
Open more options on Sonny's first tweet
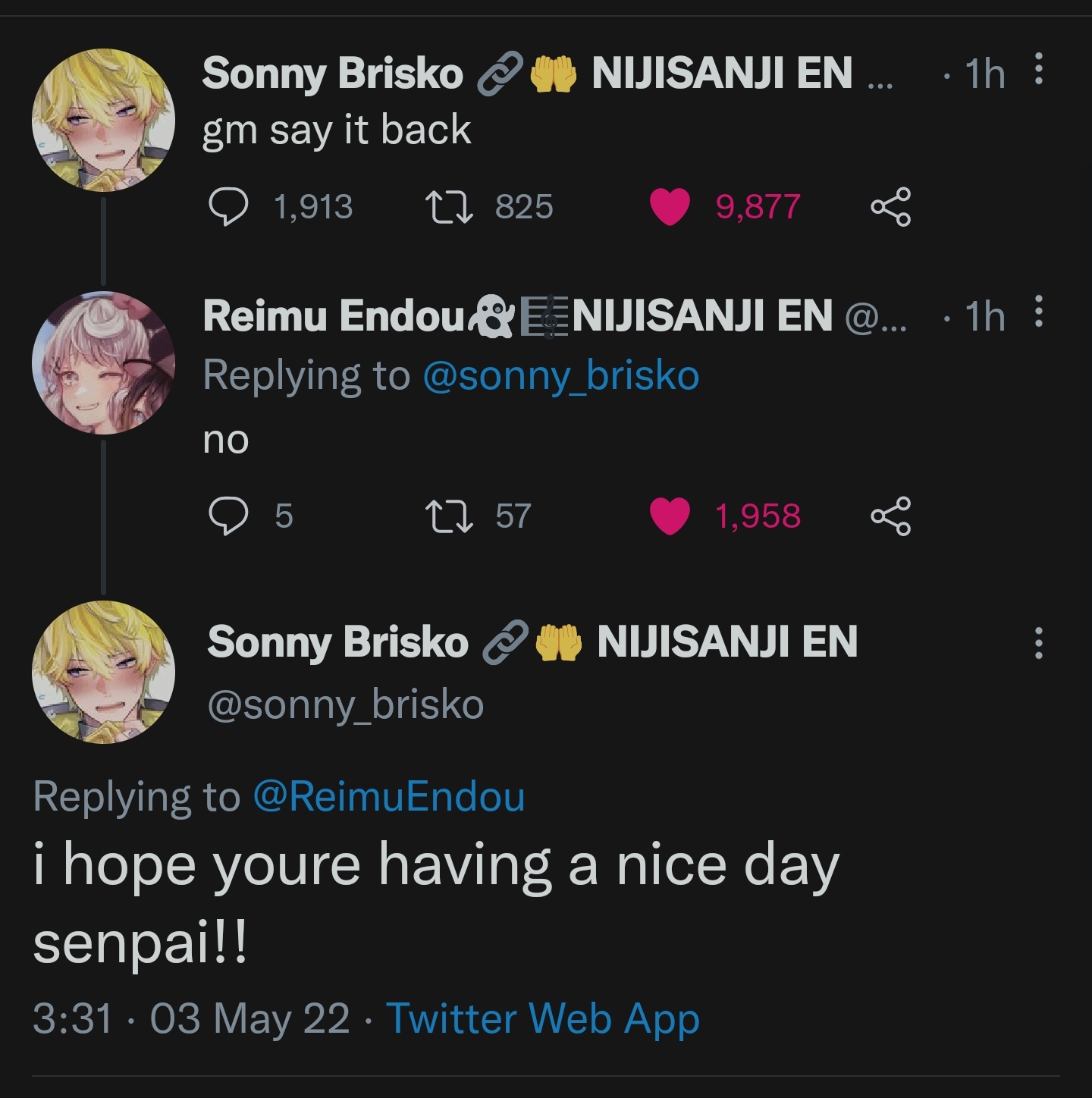1039,70
